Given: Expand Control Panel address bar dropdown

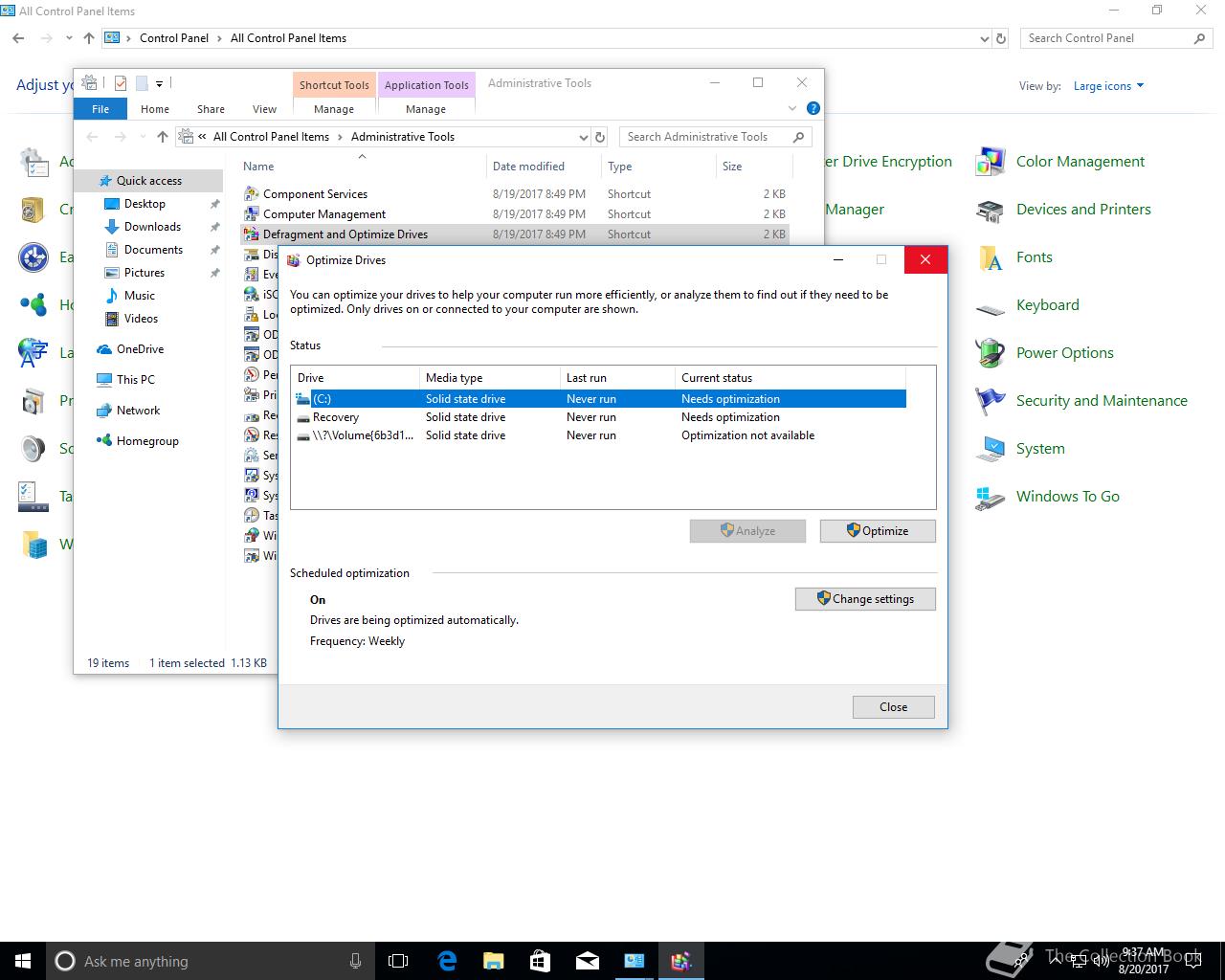Looking at the screenshot, I should (x=985, y=38).
